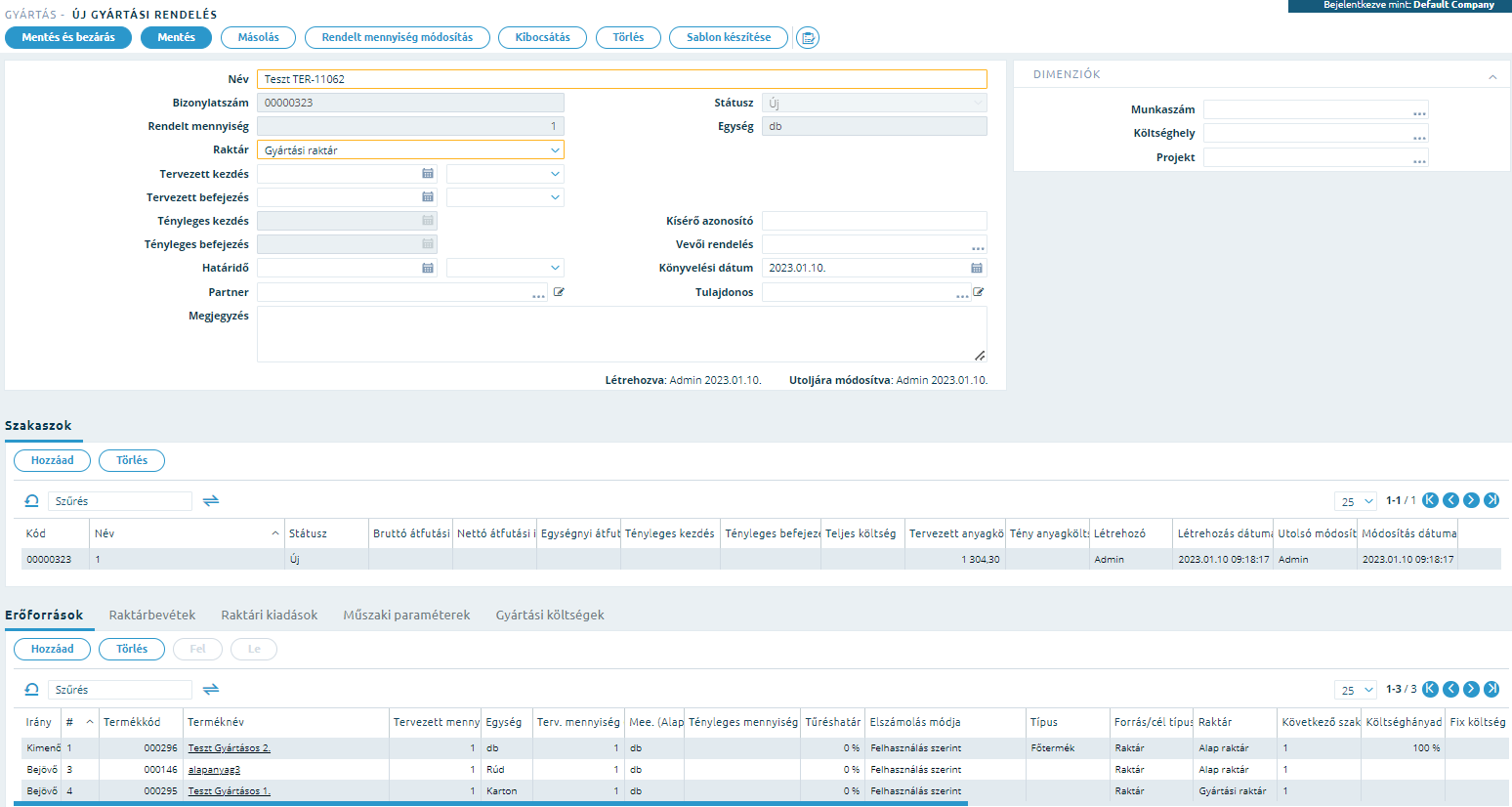Open page size dropdown in Szakaszok

(x=1356, y=501)
